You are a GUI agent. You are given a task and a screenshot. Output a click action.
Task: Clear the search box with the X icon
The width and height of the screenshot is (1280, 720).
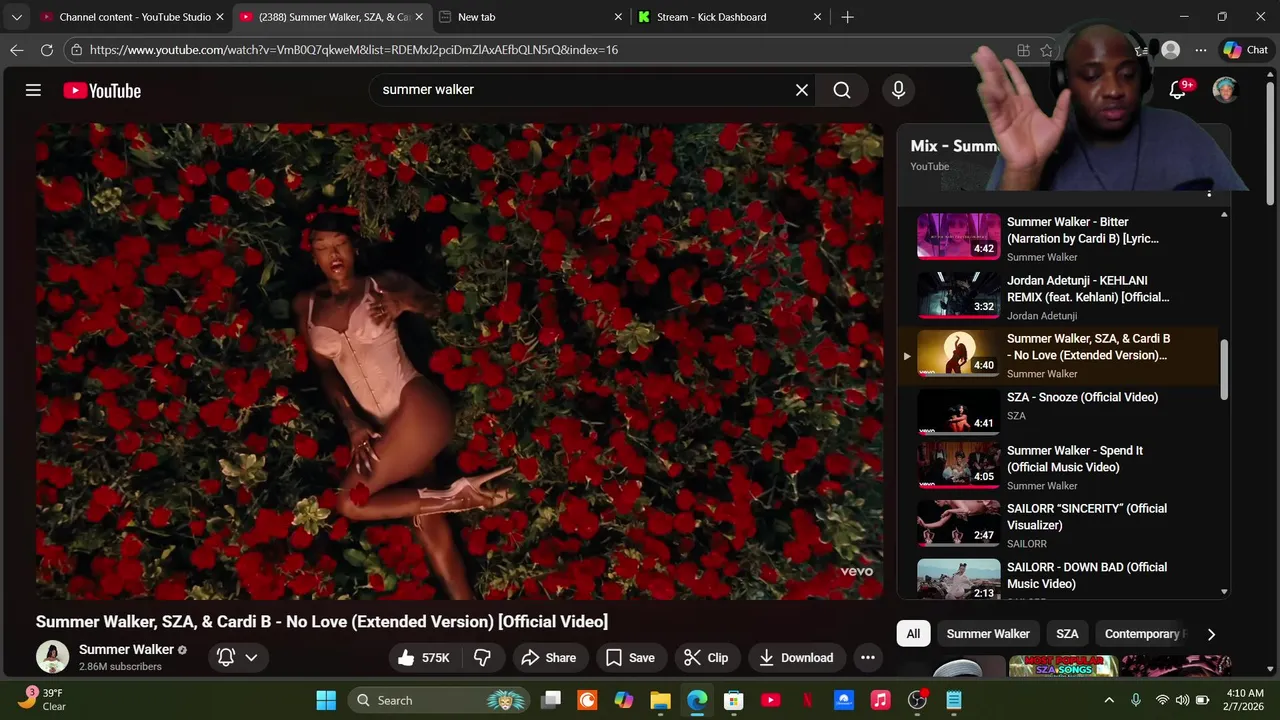tap(801, 90)
